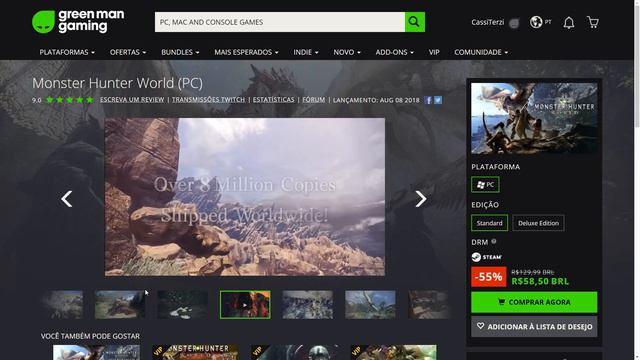Viewport: 640px width, 360px height.
Task: Expand the Plataformas menu
Action: point(67,52)
